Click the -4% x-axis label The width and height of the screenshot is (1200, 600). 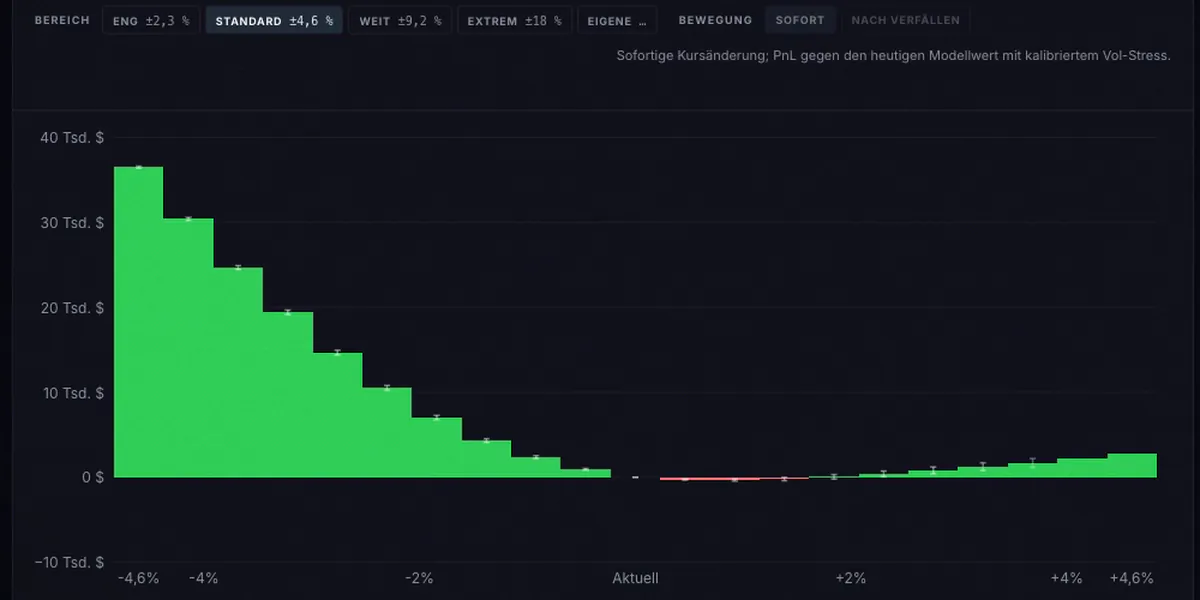203,578
